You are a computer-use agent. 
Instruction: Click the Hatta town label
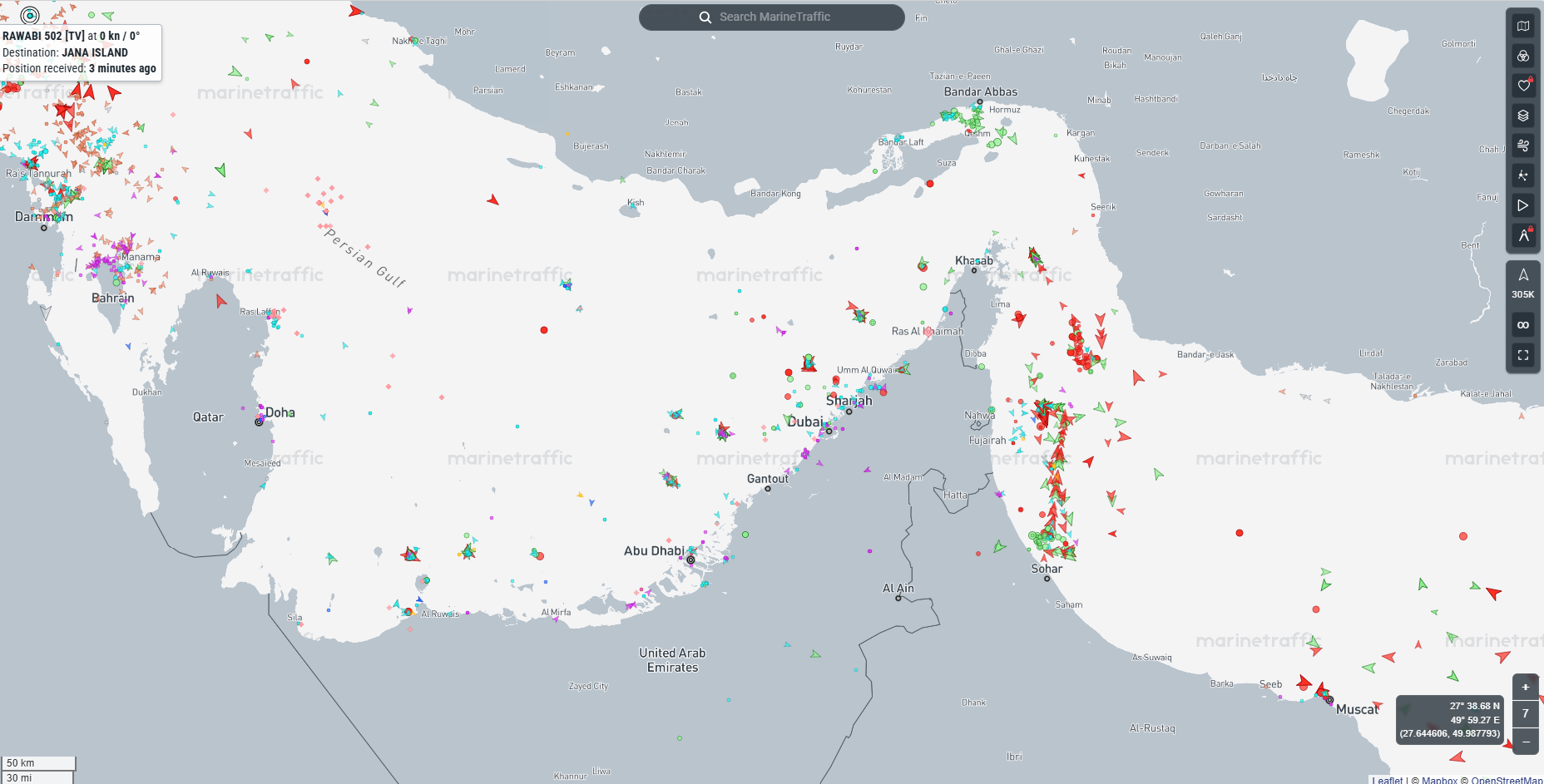[955, 495]
